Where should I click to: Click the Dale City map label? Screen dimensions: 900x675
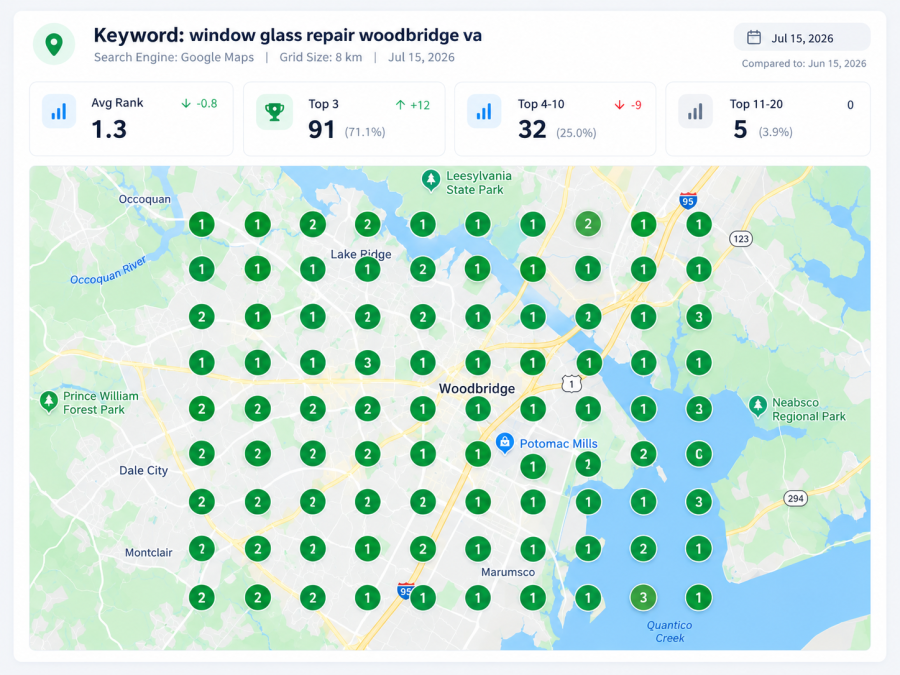click(143, 471)
